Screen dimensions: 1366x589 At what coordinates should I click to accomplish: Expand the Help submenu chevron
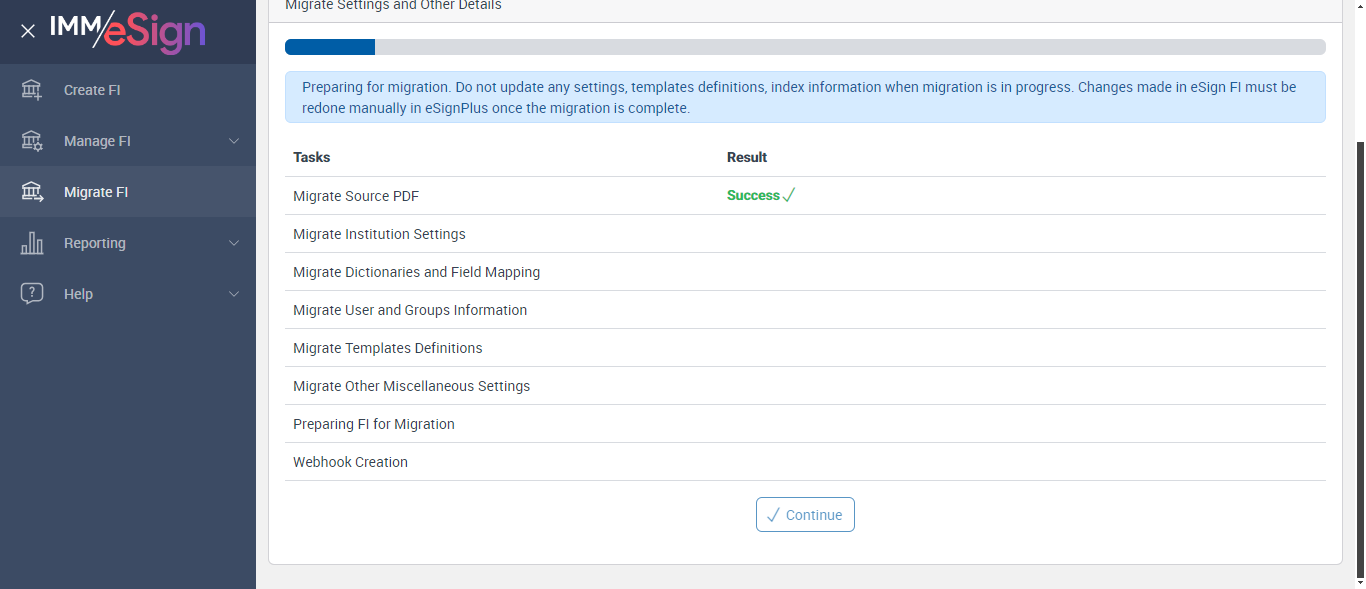click(234, 294)
